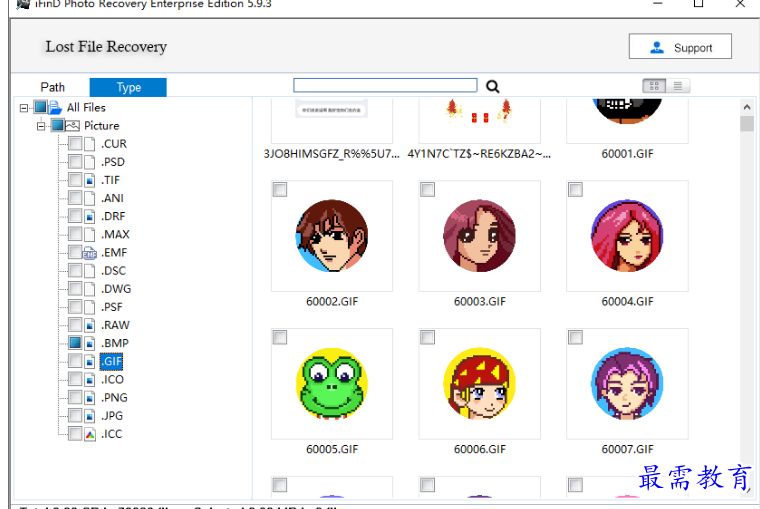Open the Type tab

[128, 87]
